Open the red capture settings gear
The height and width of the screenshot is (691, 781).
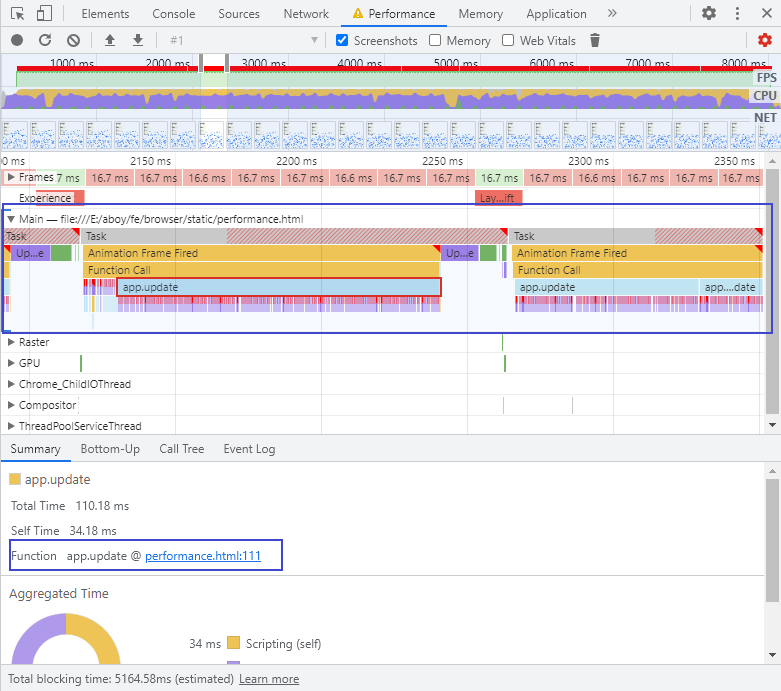(x=765, y=40)
